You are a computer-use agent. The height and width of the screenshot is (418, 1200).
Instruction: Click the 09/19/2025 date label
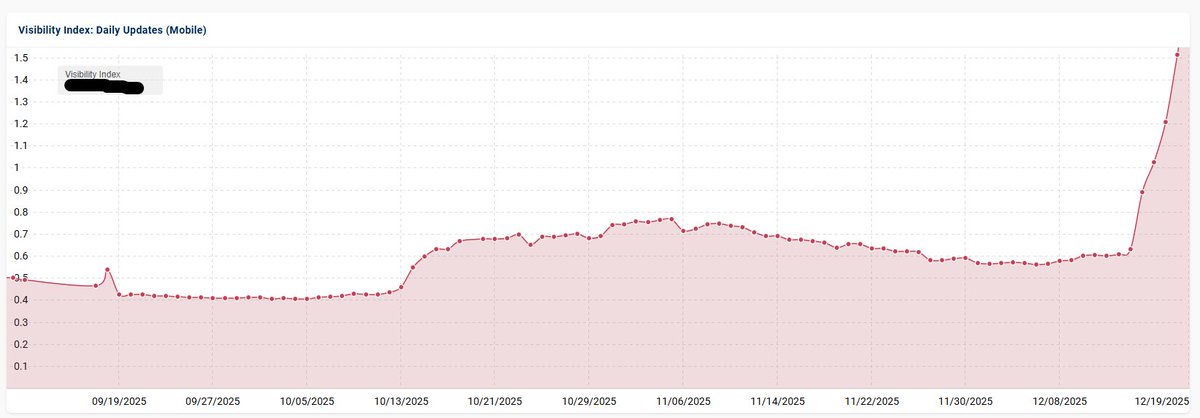119,401
